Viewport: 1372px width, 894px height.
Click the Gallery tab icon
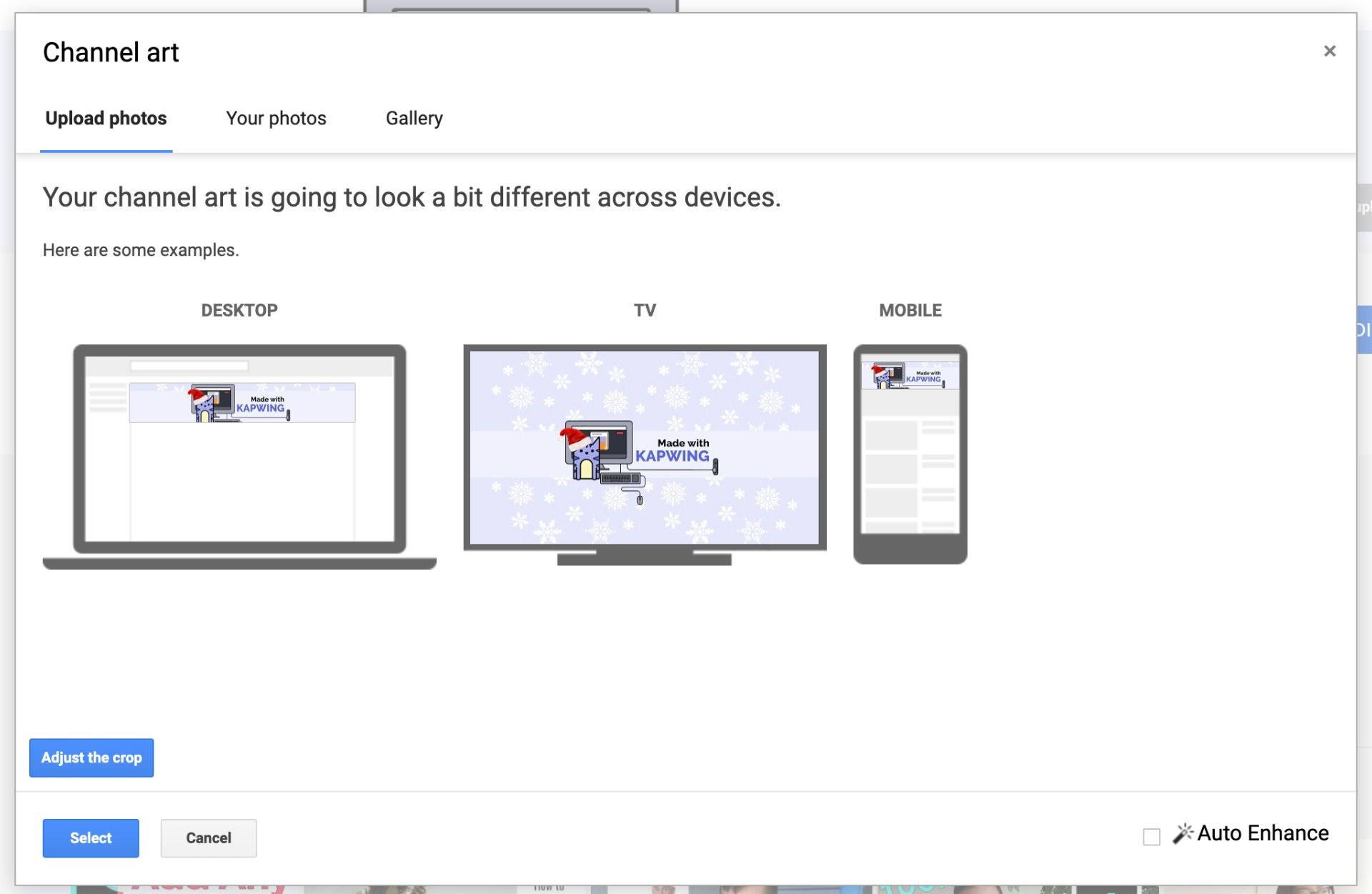[x=414, y=119]
